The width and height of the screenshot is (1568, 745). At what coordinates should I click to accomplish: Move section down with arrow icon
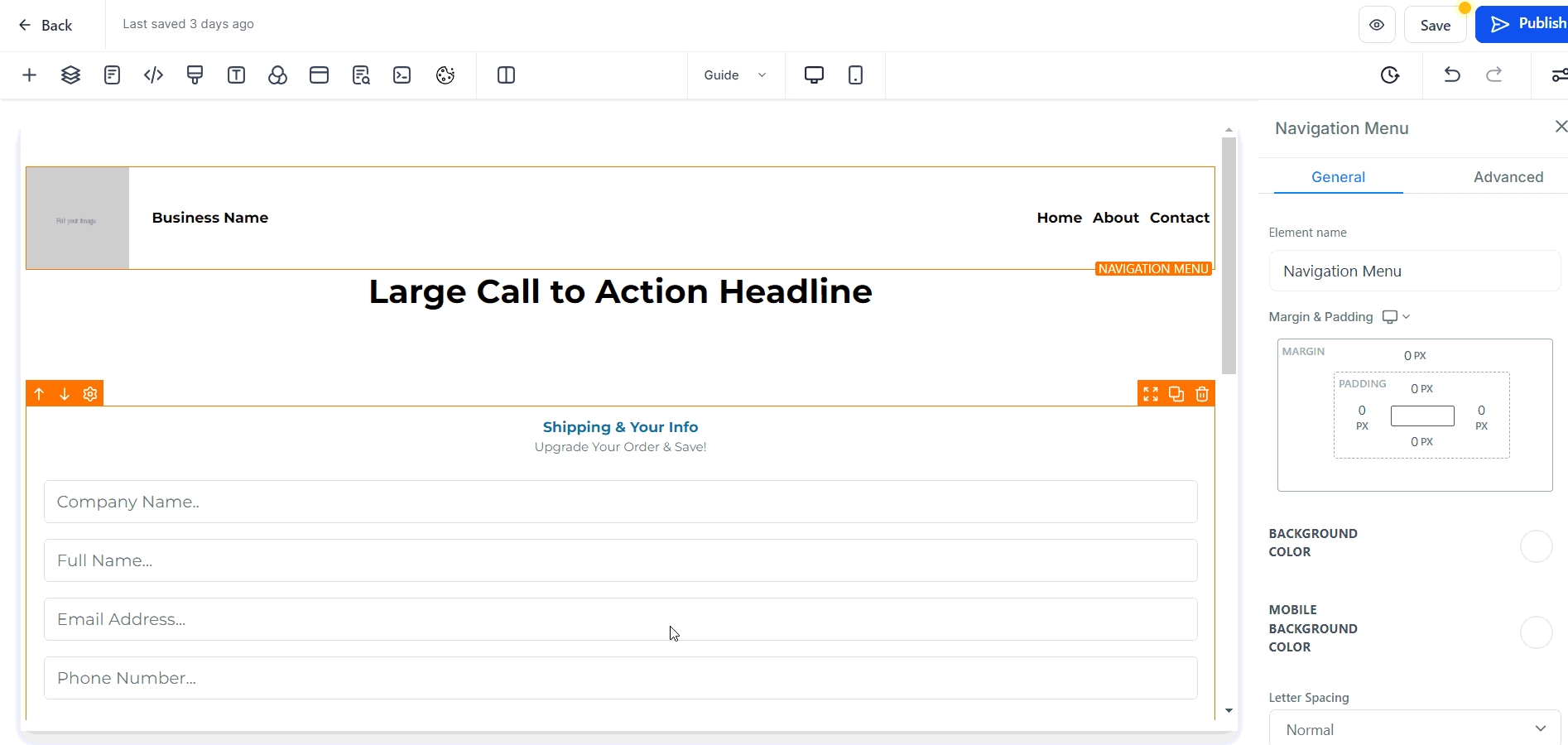(x=65, y=394)
